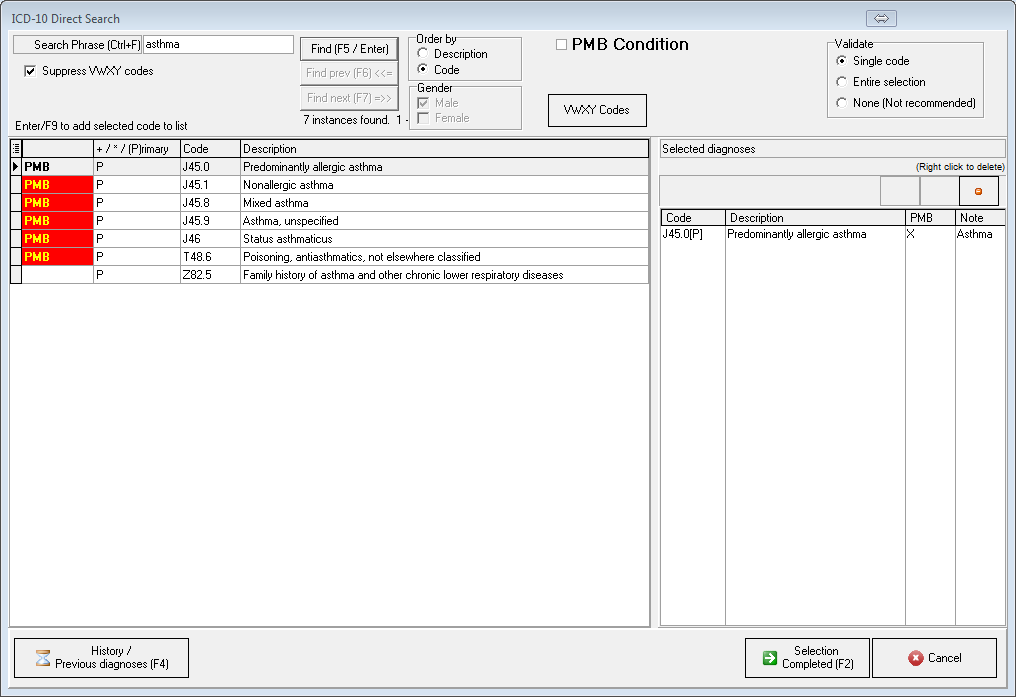Viewport: 1016px width, 697px height.
Task: Click the red PMB flag for J45.1
Action: pyautogui.click(x=57, y=185)
